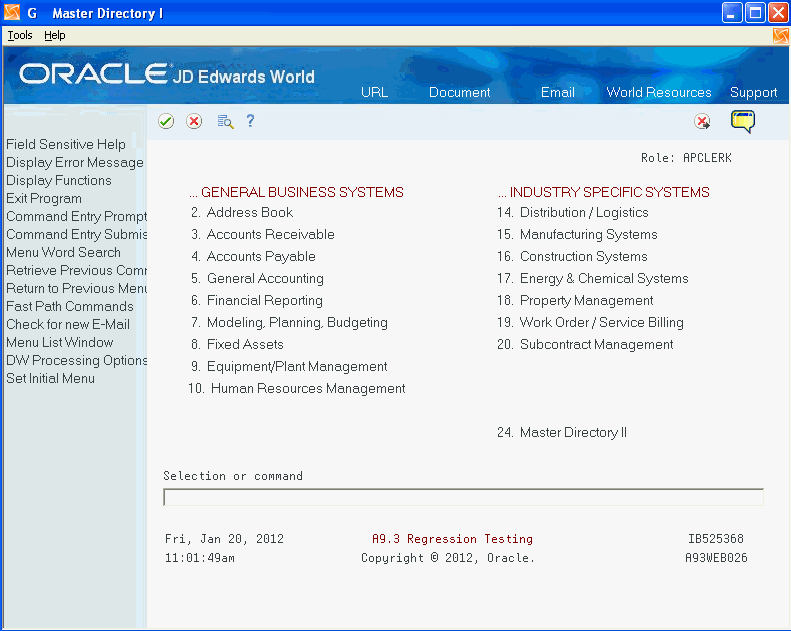Screen dimensions: 791x631
Task: Click Command Entry Submission in sidebar
Action: (76, 235)
